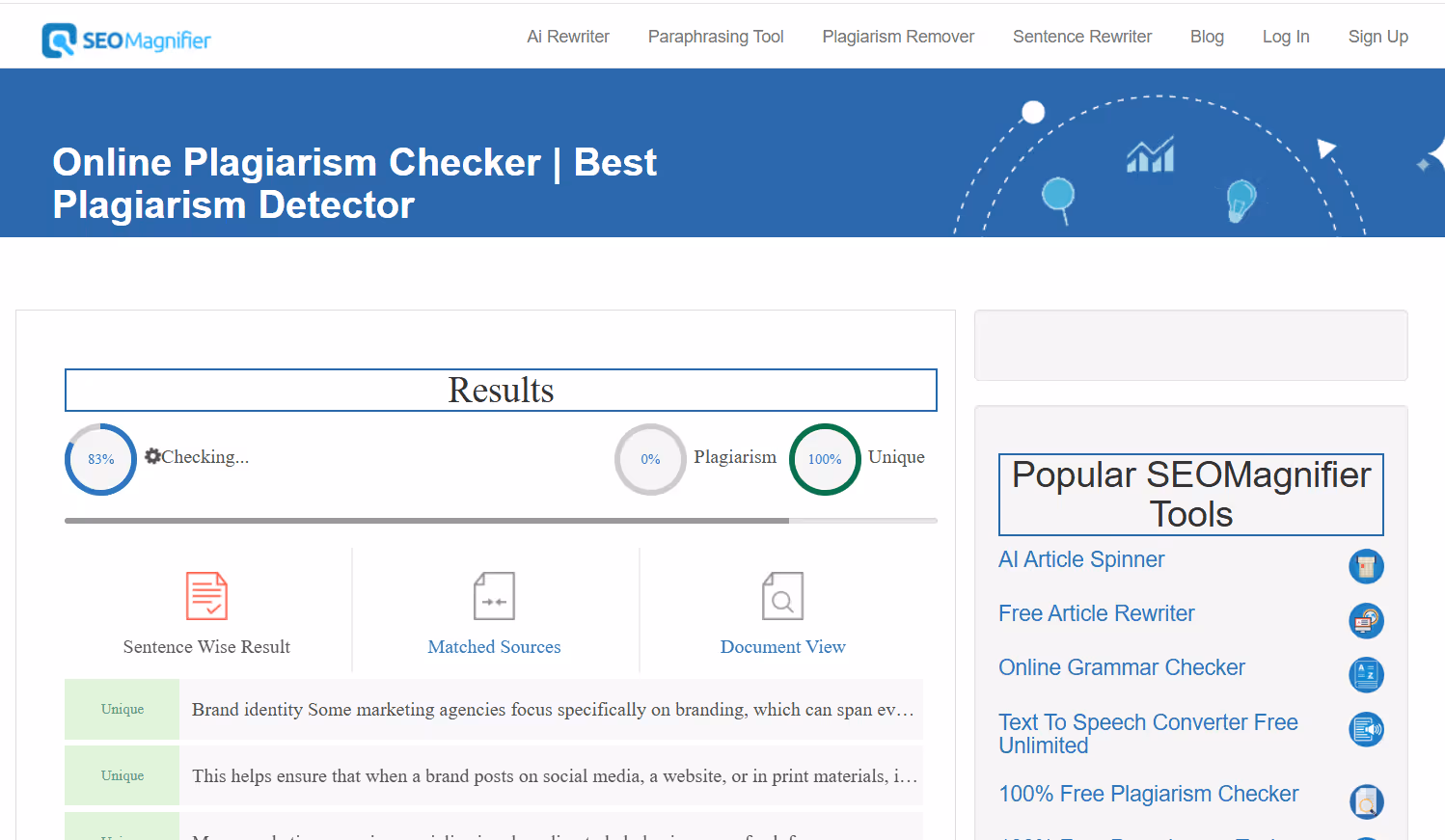Click the Text To Speech speaker icon
The width and height of the screenshot is (1445, 840).
point(1366,730)
